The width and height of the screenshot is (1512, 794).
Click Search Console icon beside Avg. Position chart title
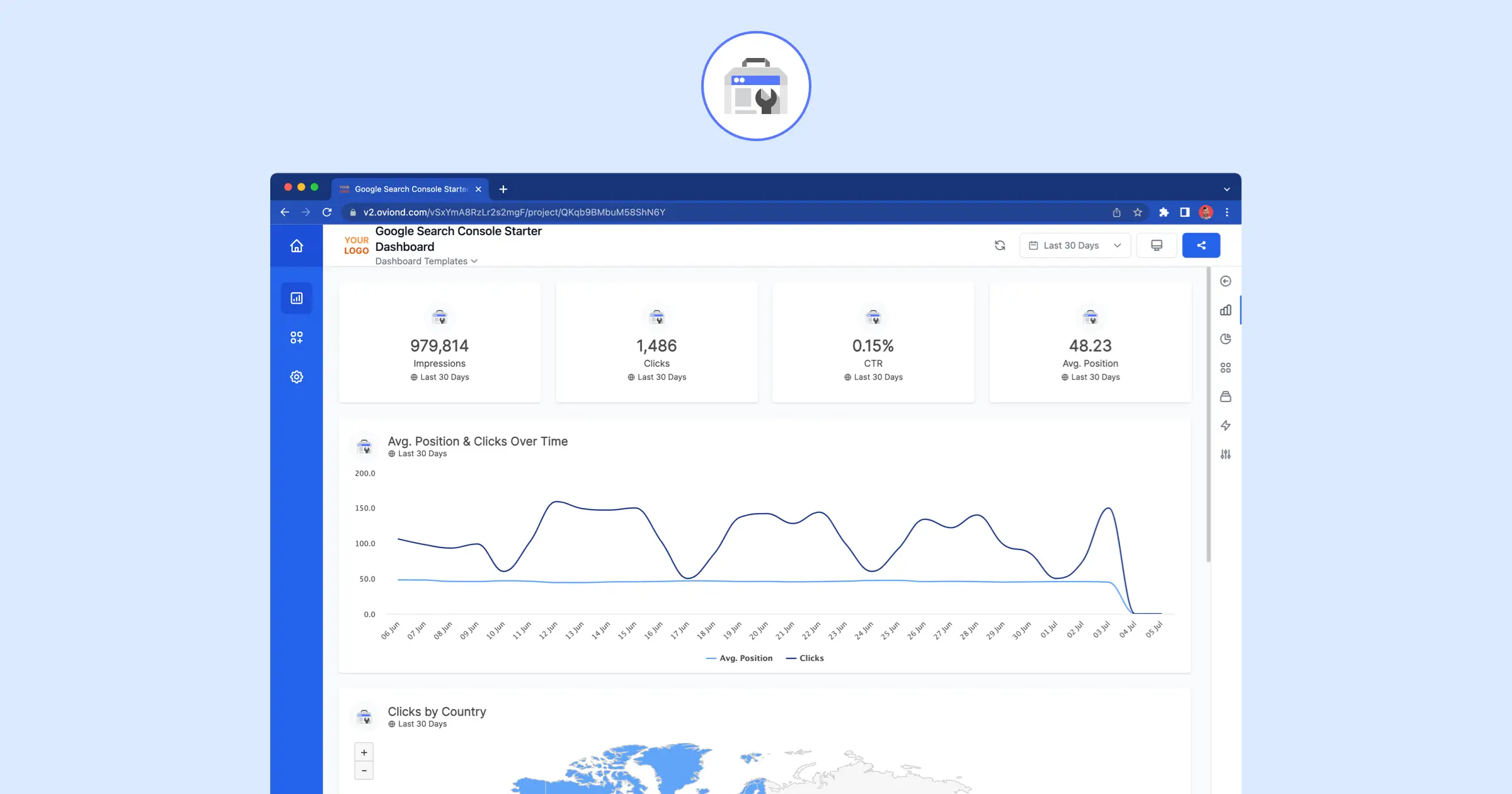[364, 447]
